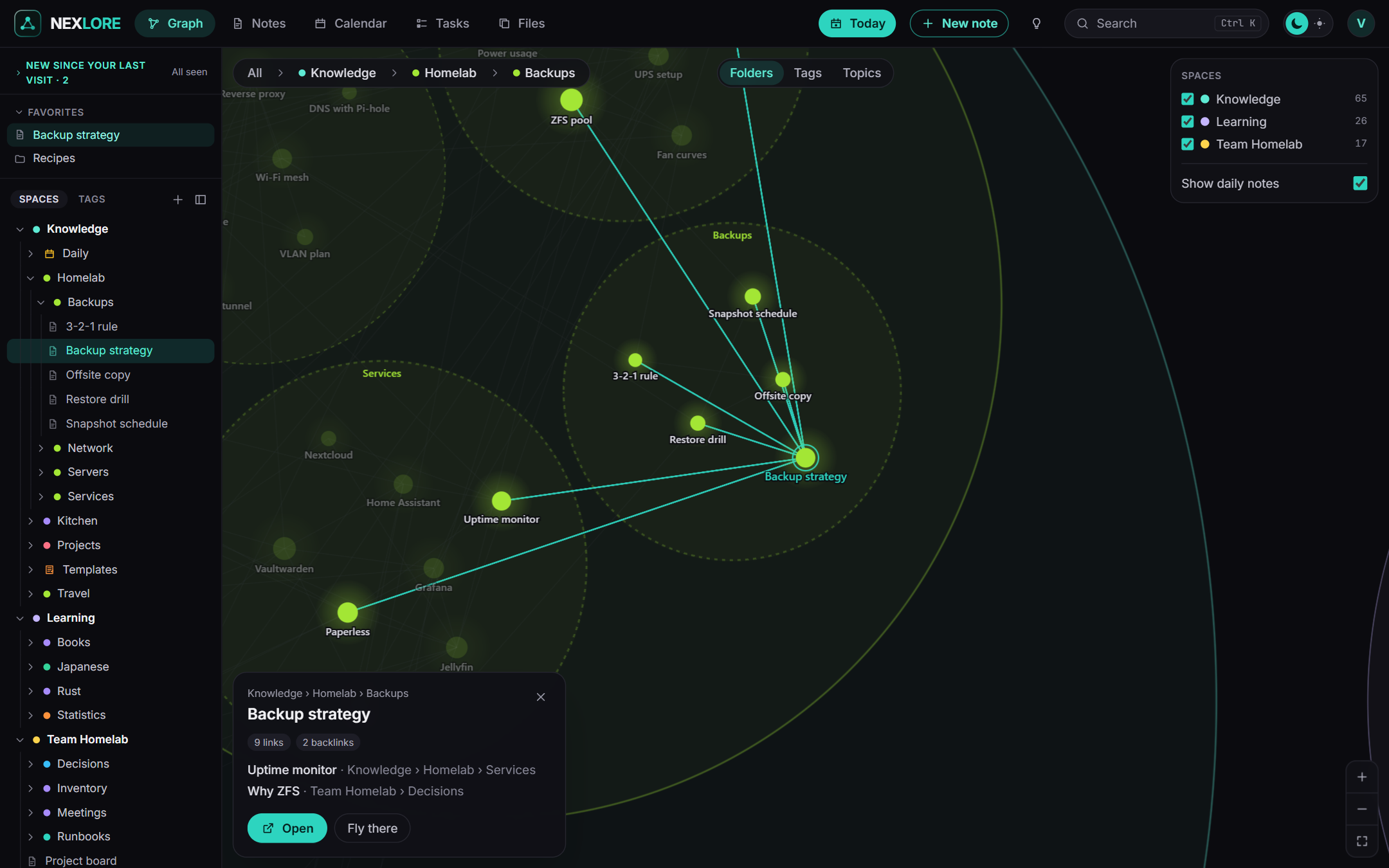The width and height of the screenshot is (1389, 868).
Task: Select the Snapshot schedule graph node
Action: [752, 296]
